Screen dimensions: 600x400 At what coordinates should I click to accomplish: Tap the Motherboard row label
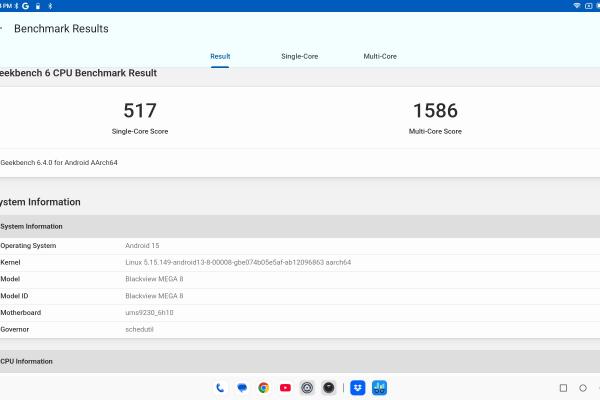(21, 313)
